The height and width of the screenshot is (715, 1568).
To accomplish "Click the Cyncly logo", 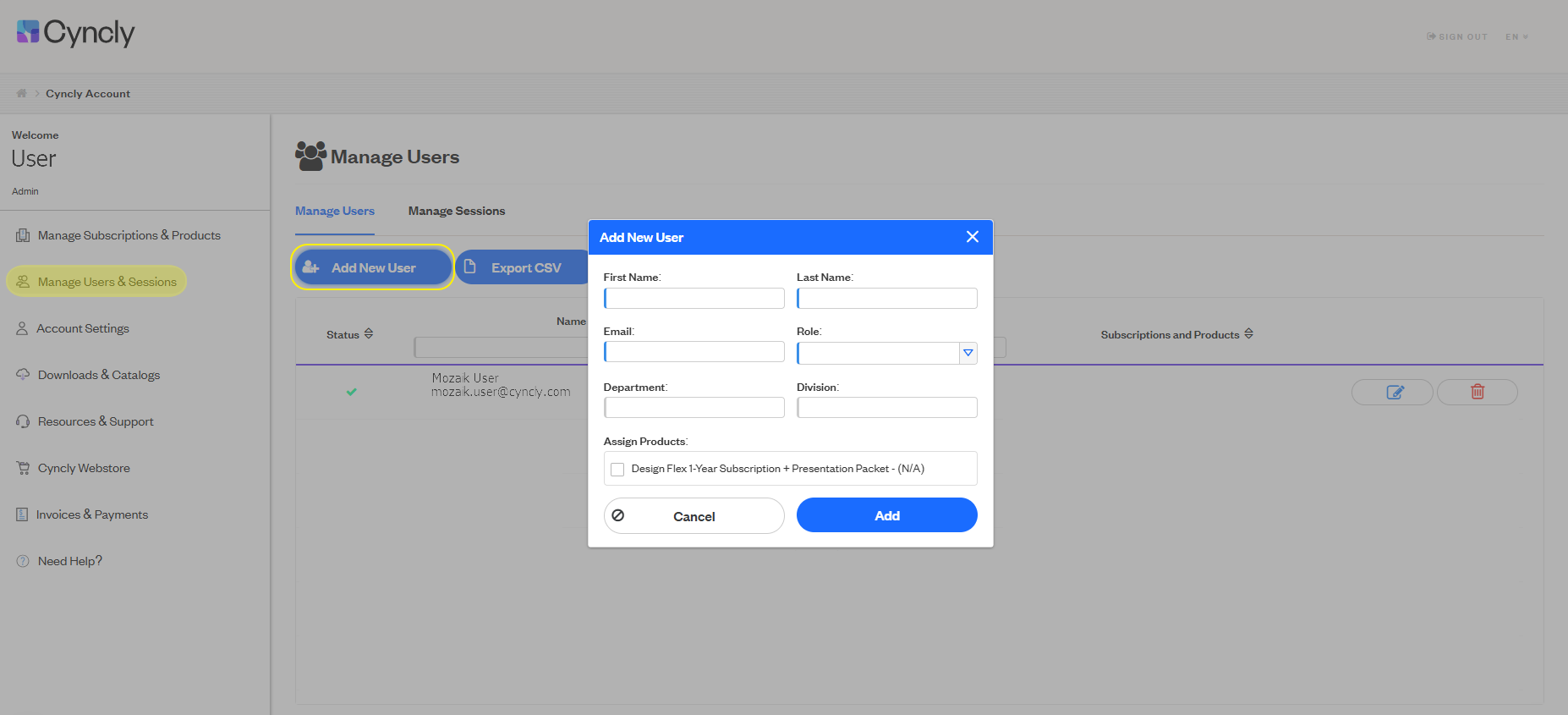I will tap(75, 33).
